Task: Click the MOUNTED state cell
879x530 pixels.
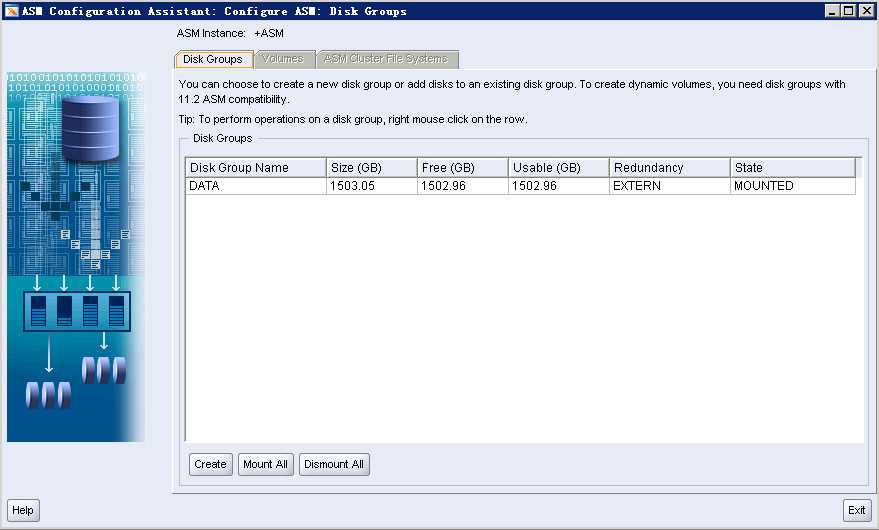Action: pyautogui.click(x=793, y=186)
